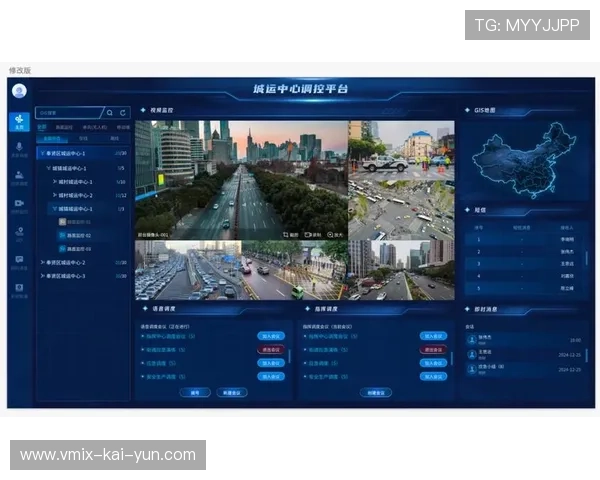Open the microphone voice dispatch sidebar icon
Image resolution: width=600 pixels, height=480 pixels.
click(19, 149)
